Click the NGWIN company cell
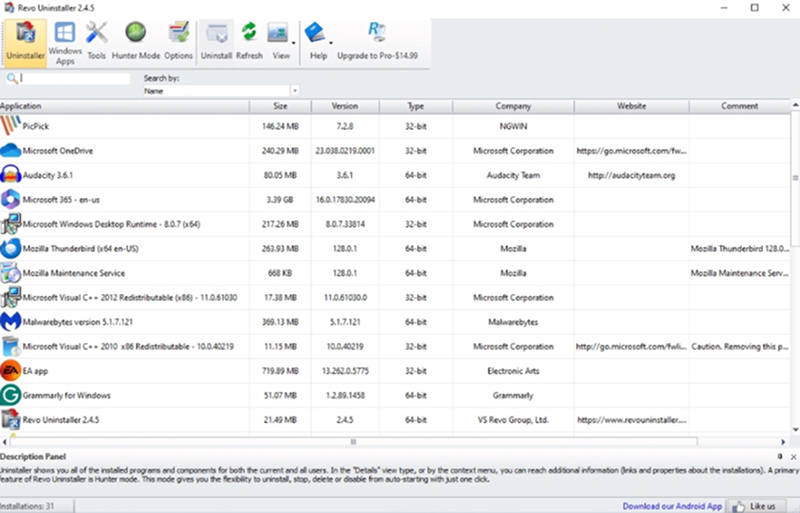The height and width of the screenshot is (513, 800). [513, 126]
